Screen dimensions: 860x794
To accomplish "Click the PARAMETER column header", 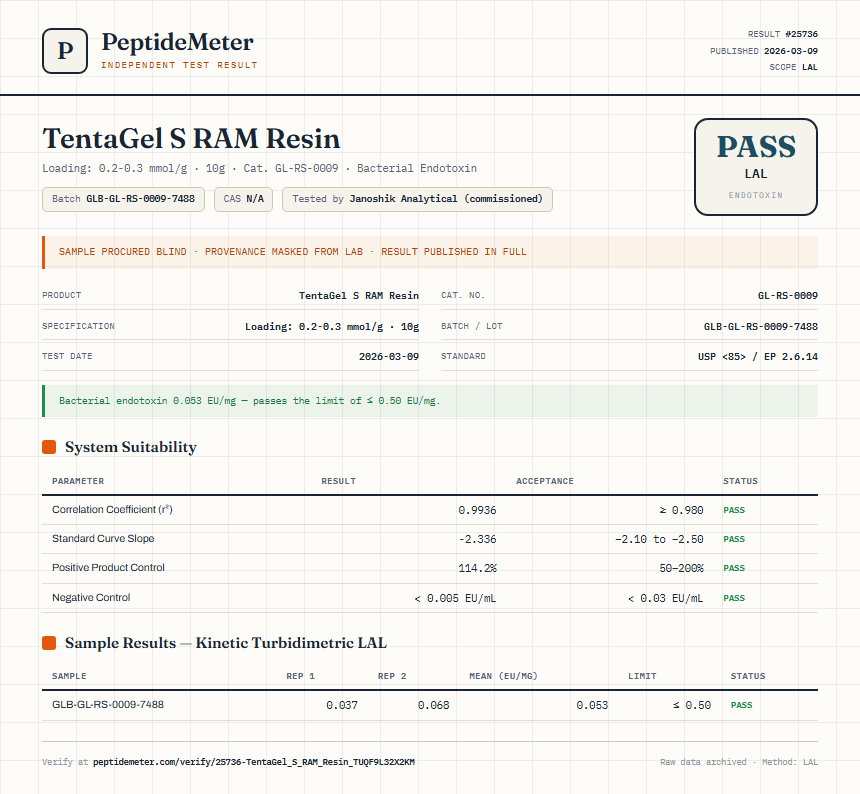I will pos(78,481).
